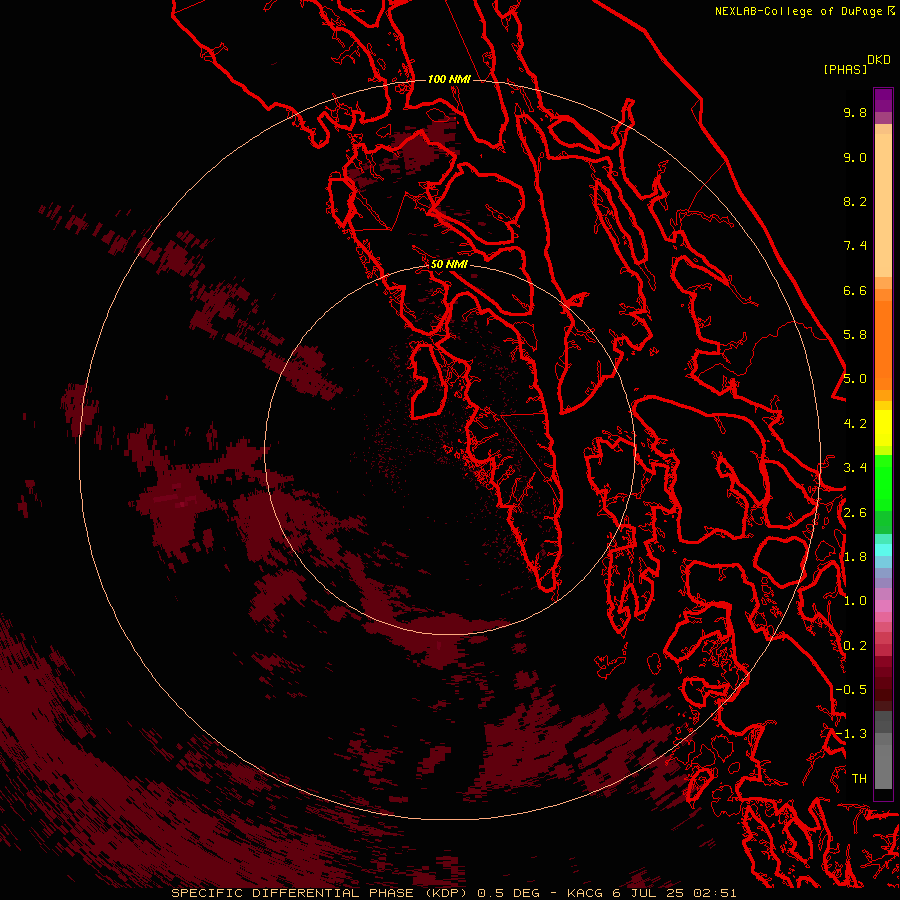Image resolution: width=900 pixels, height=900 pixels.
Task: Select the 1.0 value on the scale
Action: coord(855,601)
